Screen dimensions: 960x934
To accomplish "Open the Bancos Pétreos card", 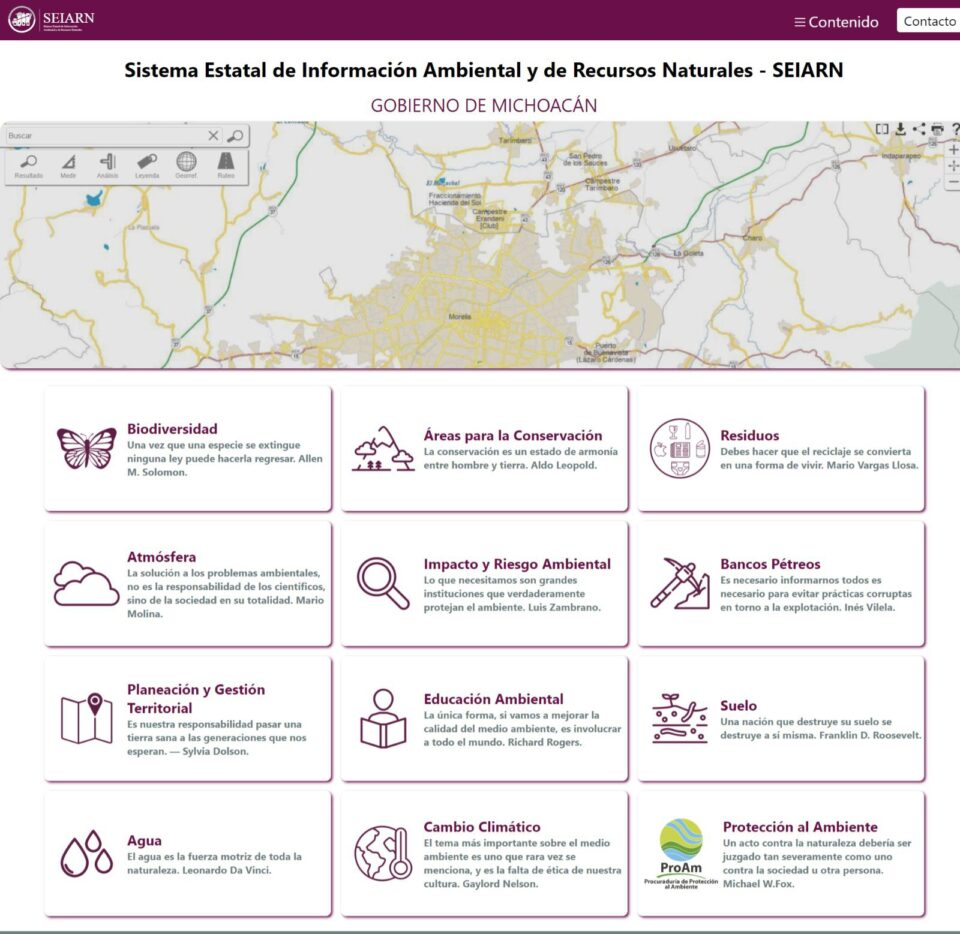I will click(781, 583).
